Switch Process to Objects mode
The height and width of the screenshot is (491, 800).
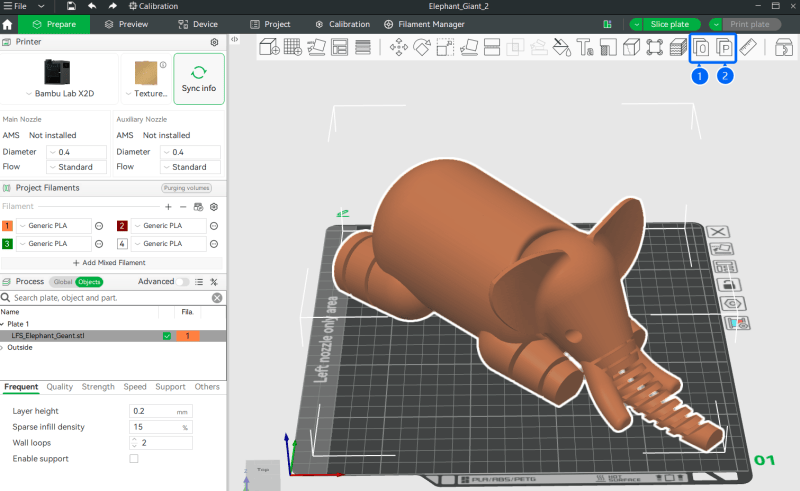click(x=89, y=282)
